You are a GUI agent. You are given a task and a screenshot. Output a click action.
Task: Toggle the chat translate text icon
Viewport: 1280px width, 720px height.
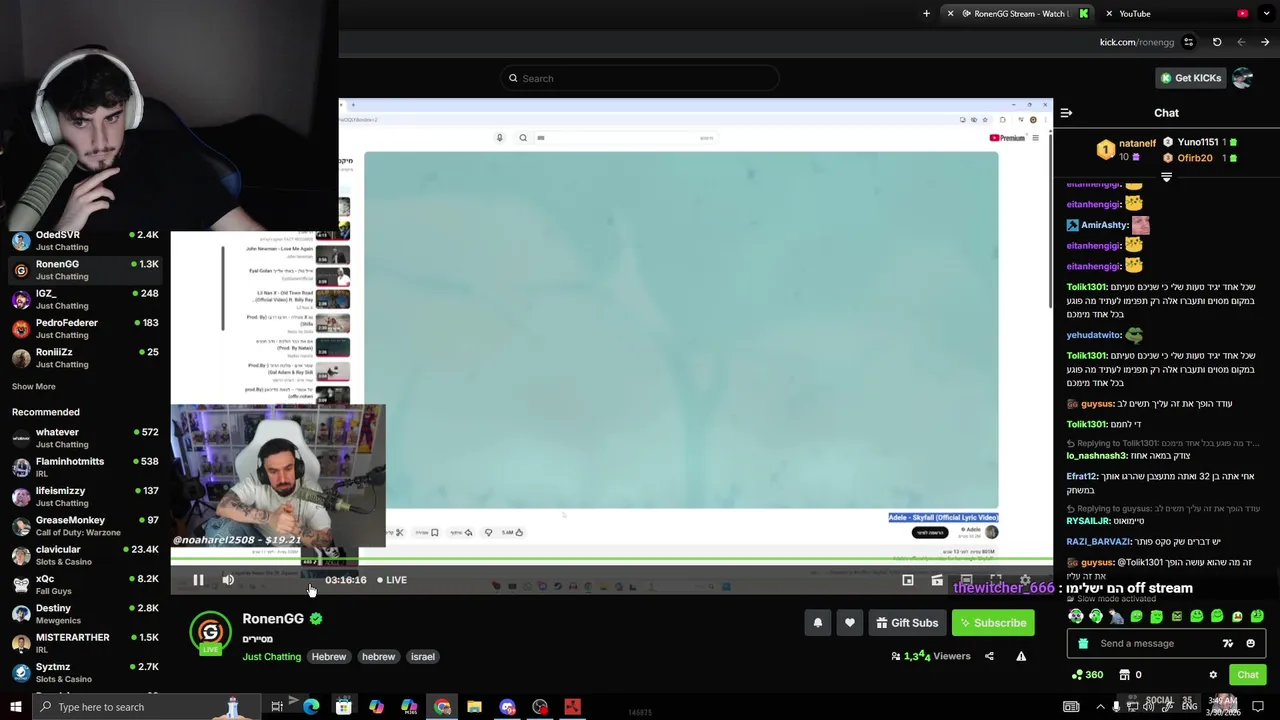coord(1228,644)
